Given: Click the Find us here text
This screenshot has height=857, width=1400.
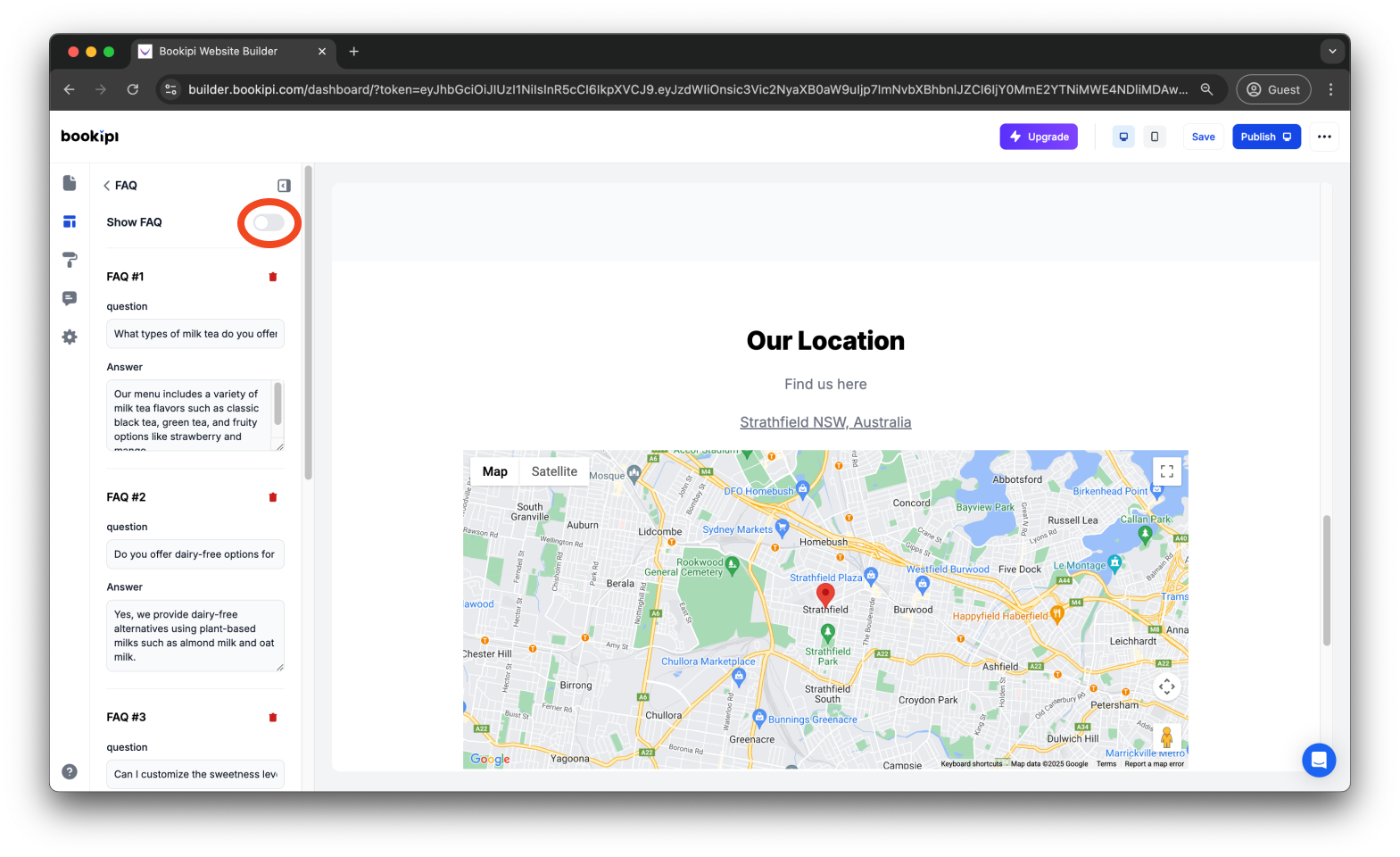Looking at the screenshot, I should [x=825, y=384].
